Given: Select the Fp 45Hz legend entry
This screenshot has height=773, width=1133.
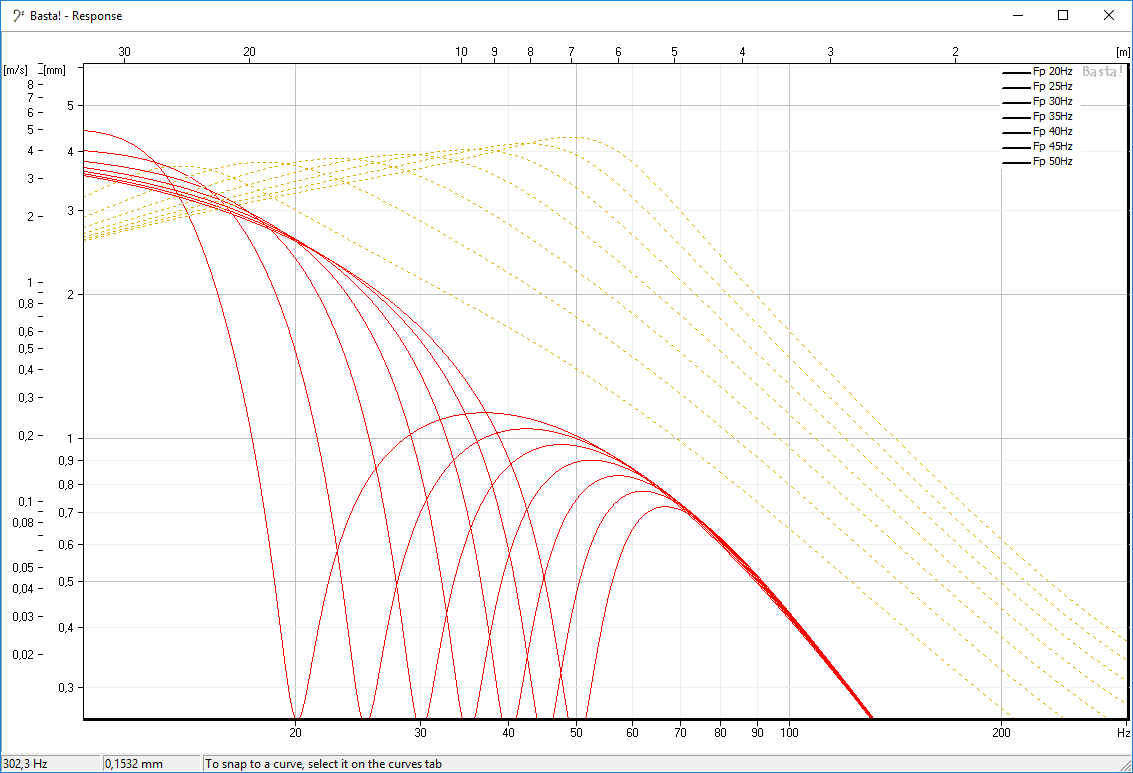Looking at the screenshot, I should click(1038, 147).
